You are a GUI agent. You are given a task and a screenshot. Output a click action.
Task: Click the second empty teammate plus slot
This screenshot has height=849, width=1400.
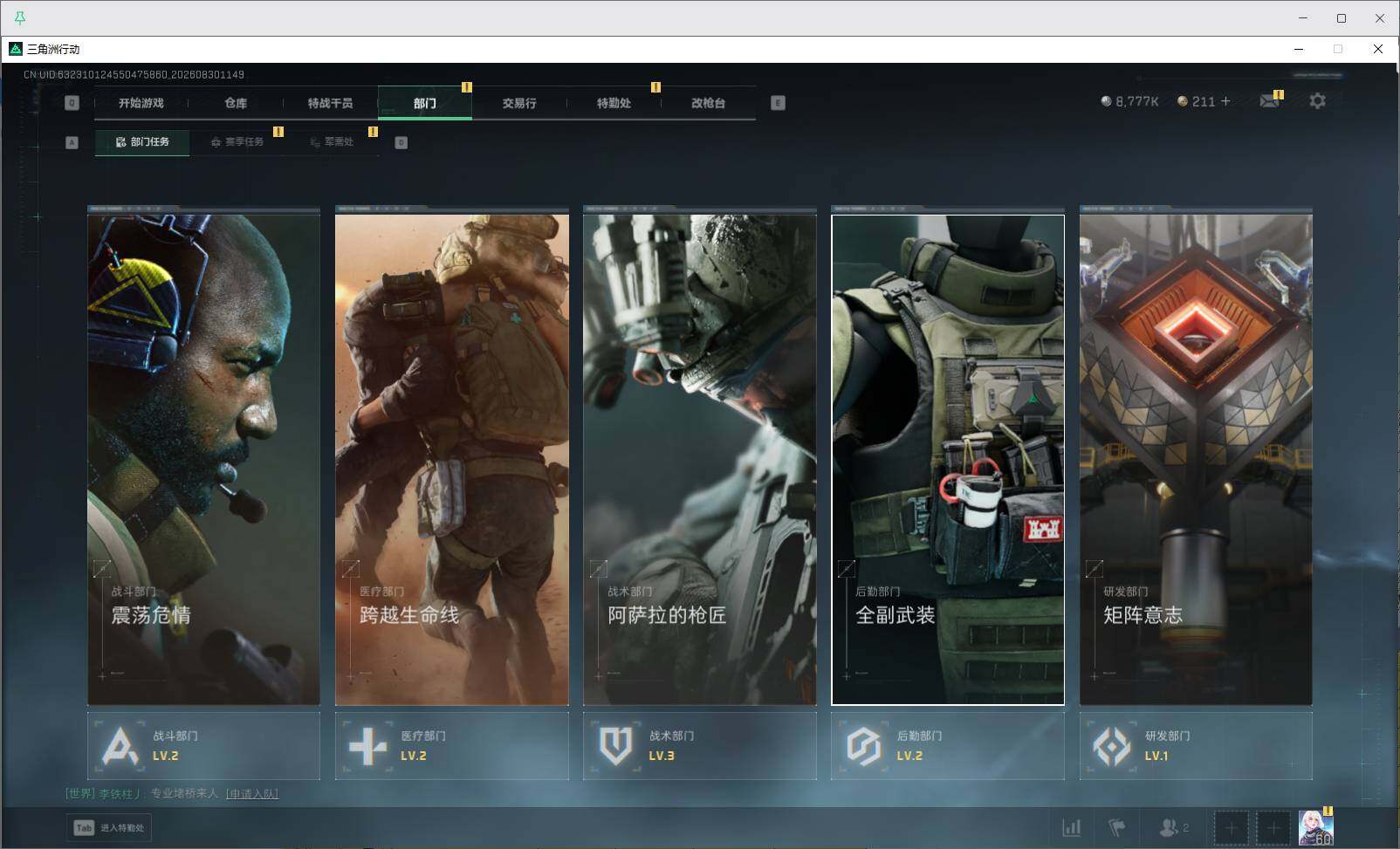[1273, 828]
